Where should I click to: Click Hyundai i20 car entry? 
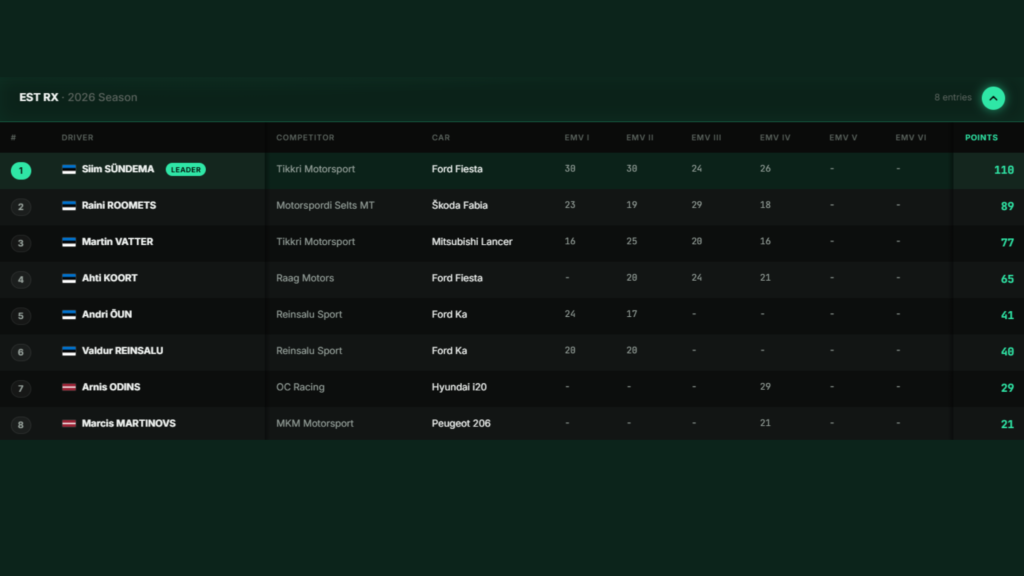[459, 387]
